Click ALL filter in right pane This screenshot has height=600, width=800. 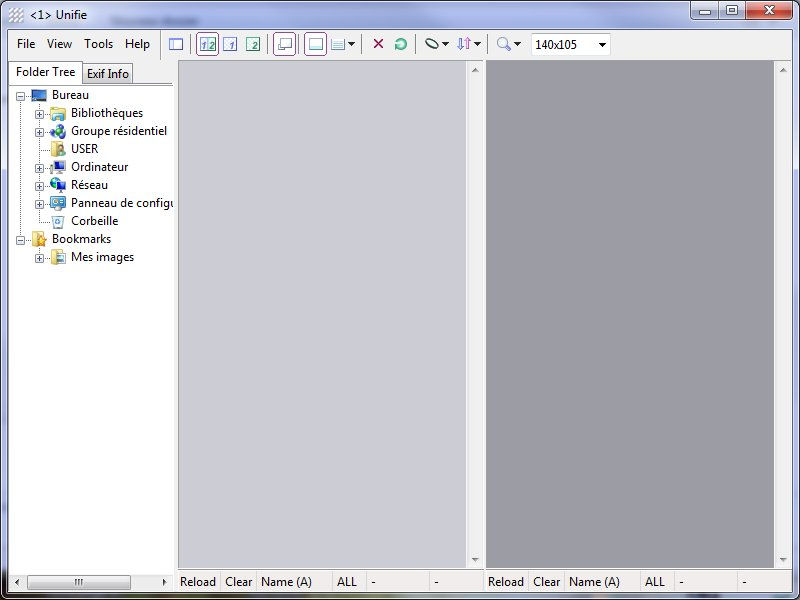coord(655,582)
